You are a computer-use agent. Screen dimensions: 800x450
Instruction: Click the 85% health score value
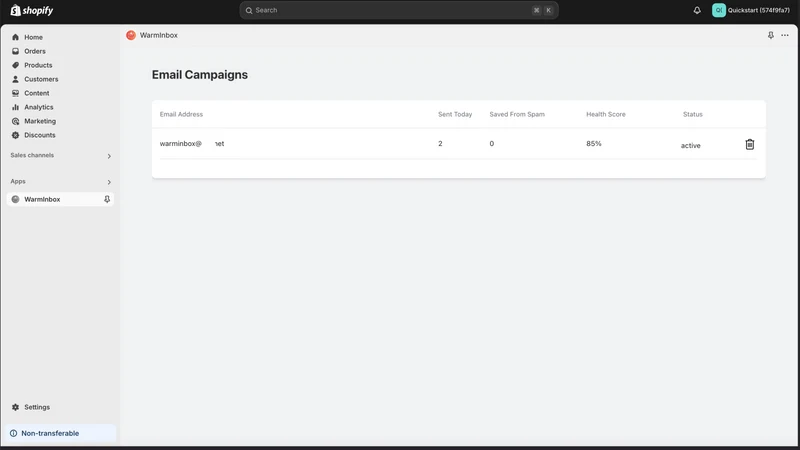(594, 143)
